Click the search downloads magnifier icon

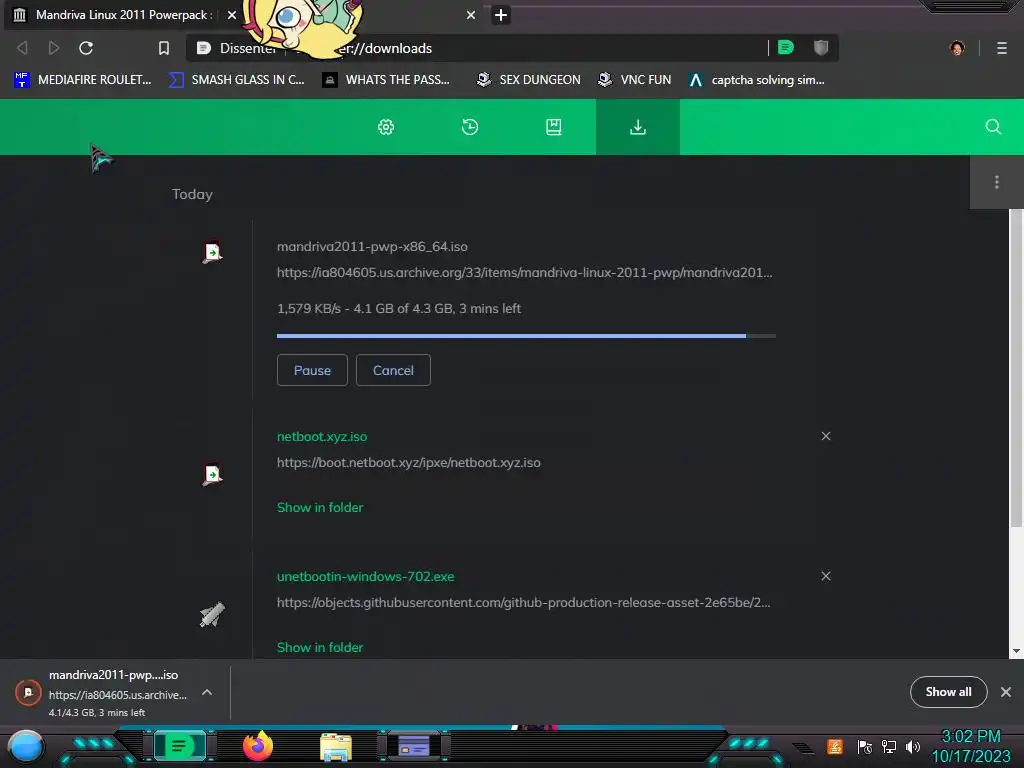pos(993,127)
